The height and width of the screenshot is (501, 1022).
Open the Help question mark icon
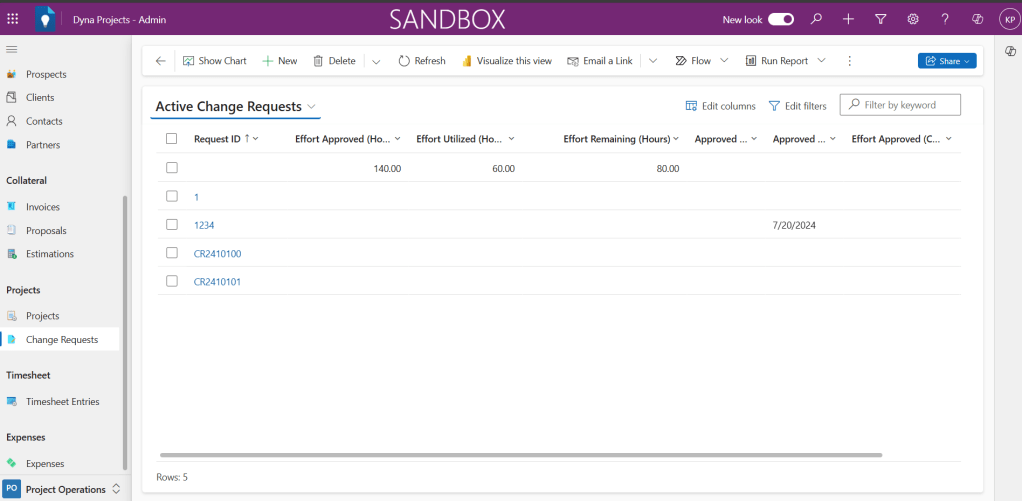pos(945,19)
